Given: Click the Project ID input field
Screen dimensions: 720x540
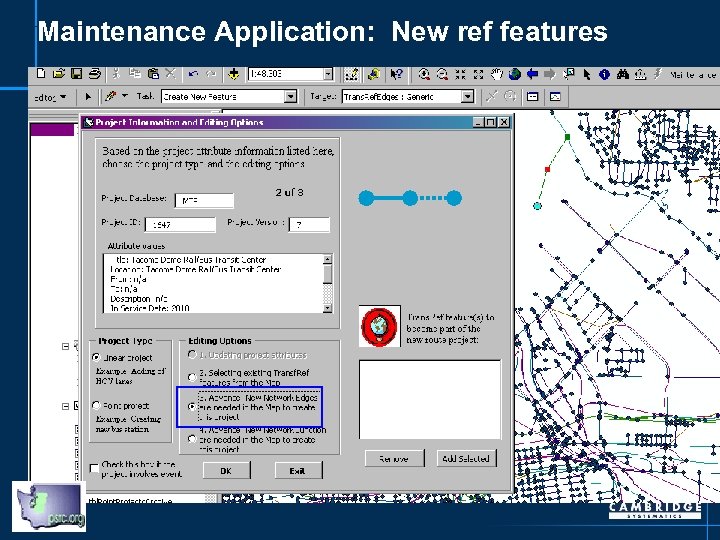Looking at the screenshot, I should coord(180,225).
